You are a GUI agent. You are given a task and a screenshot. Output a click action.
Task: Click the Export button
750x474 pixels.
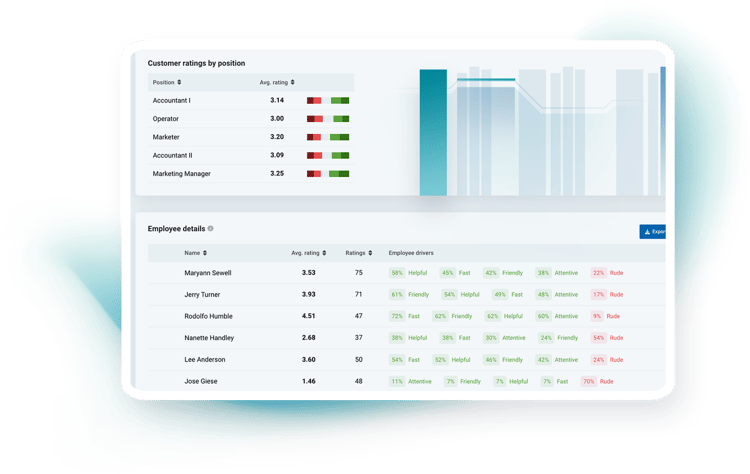click(652, 231)
